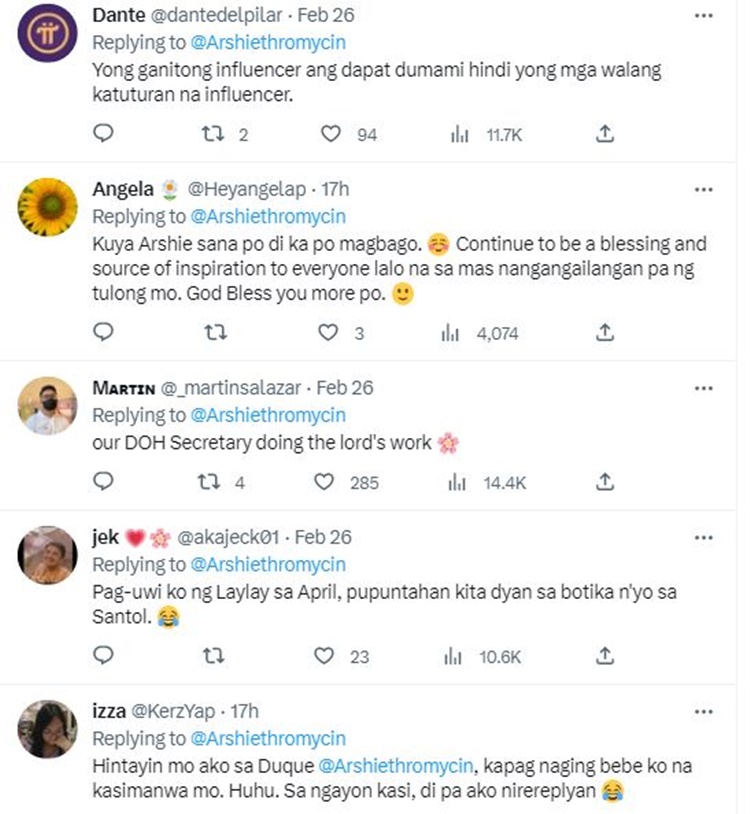
Task: Share Dante's tweet
Action: 605,133
